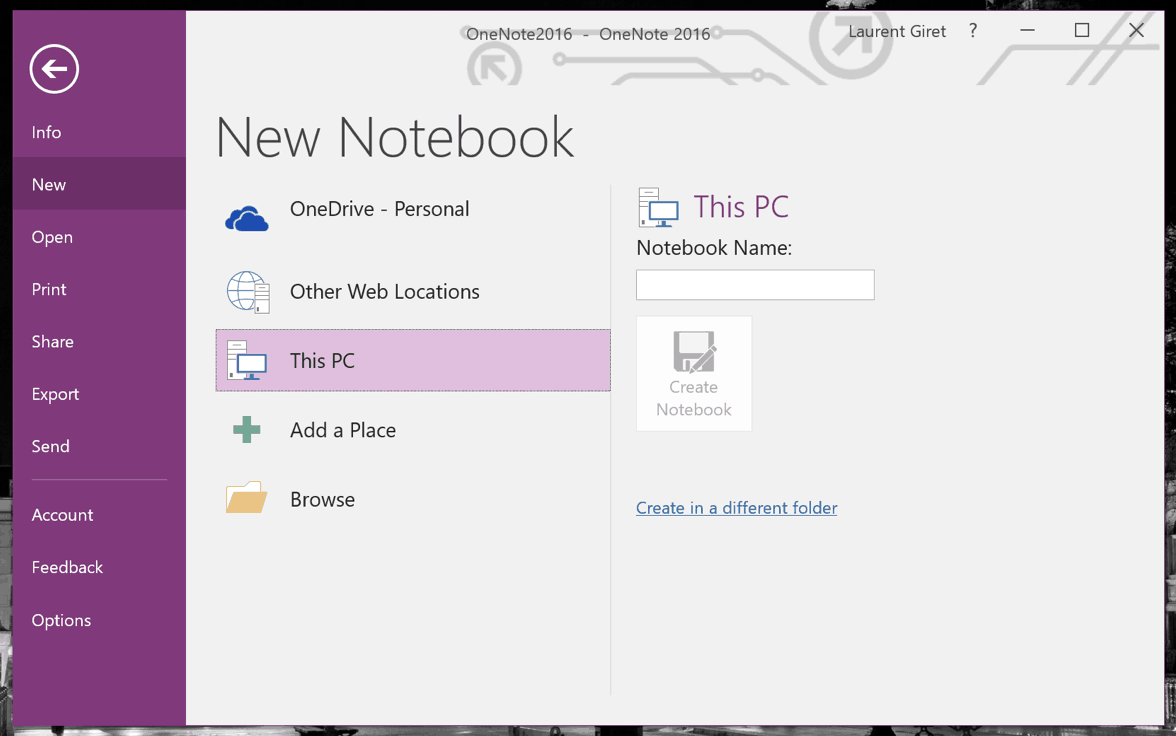The width and height of the screenshot is (1176, 736).
Task: Click the folder icon for Browse
Action: tap(247, 497)
